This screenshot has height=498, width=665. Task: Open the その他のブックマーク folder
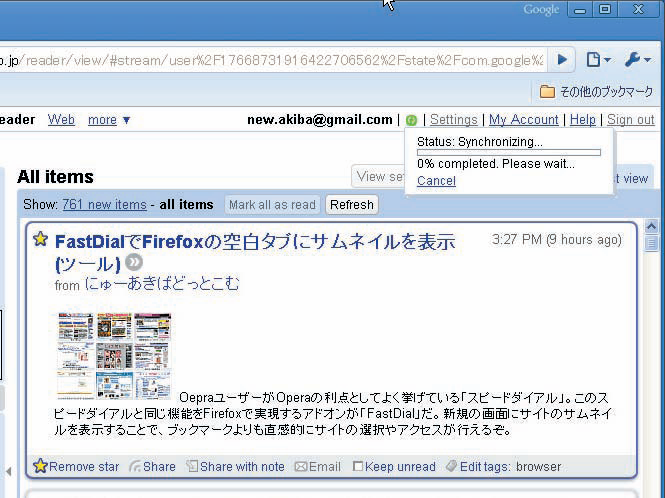tap(596, 91)
